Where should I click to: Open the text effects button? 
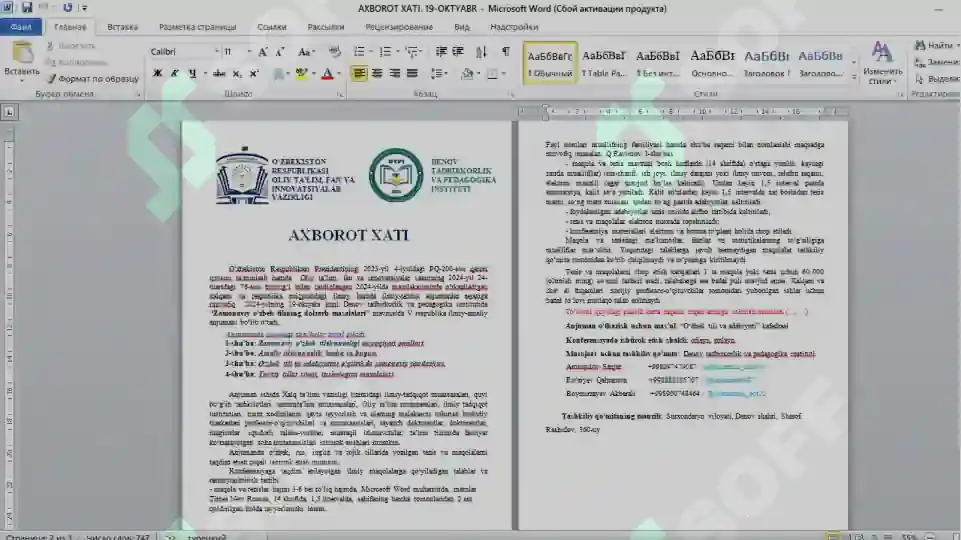(x=279, y=74)
